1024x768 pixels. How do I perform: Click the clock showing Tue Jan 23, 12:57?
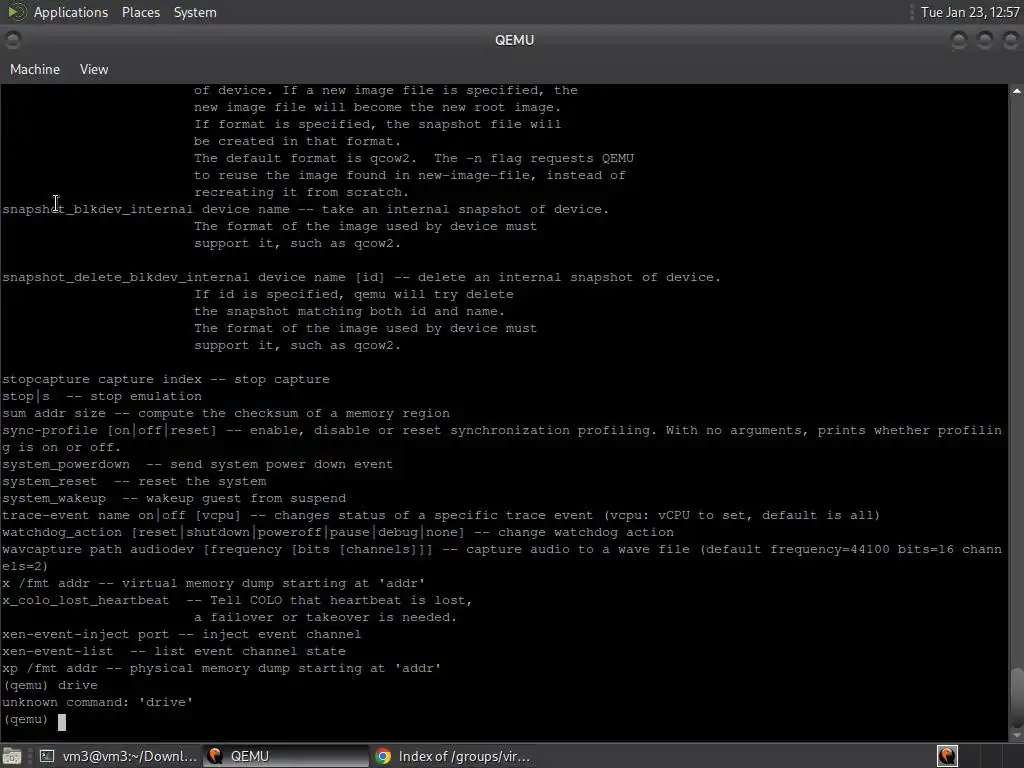970,12
